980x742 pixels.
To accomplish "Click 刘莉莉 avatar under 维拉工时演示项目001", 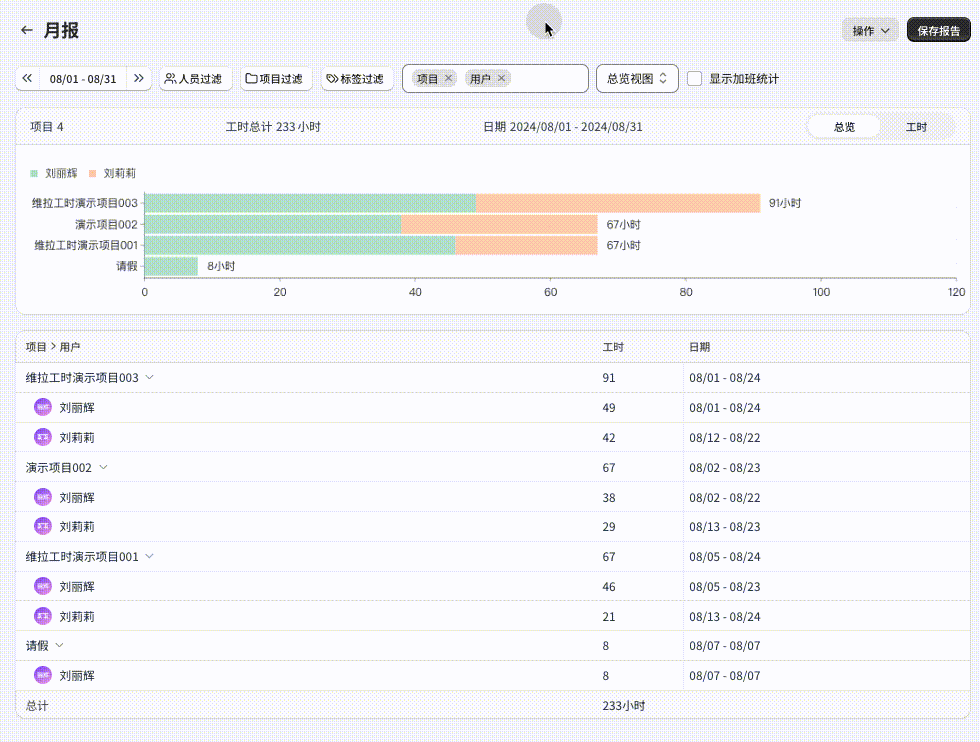I will 42,616.
